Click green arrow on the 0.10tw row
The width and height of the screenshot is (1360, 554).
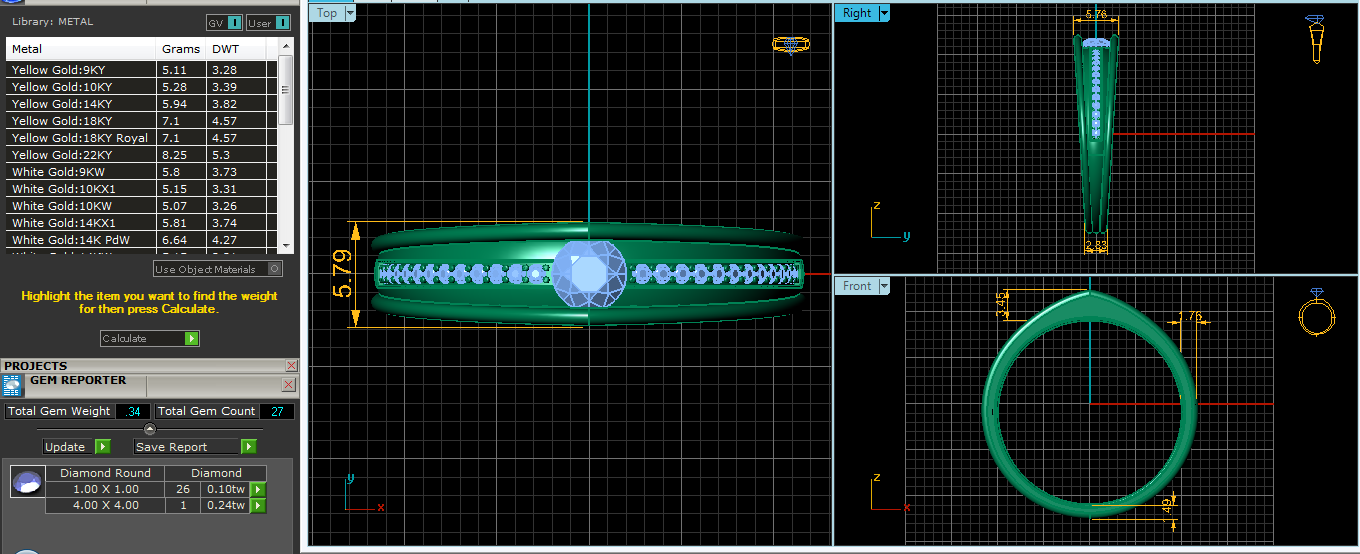pos(258,489)
